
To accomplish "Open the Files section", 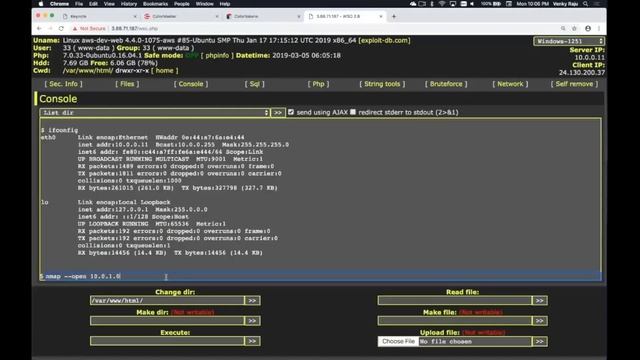I will pos(127,84).
